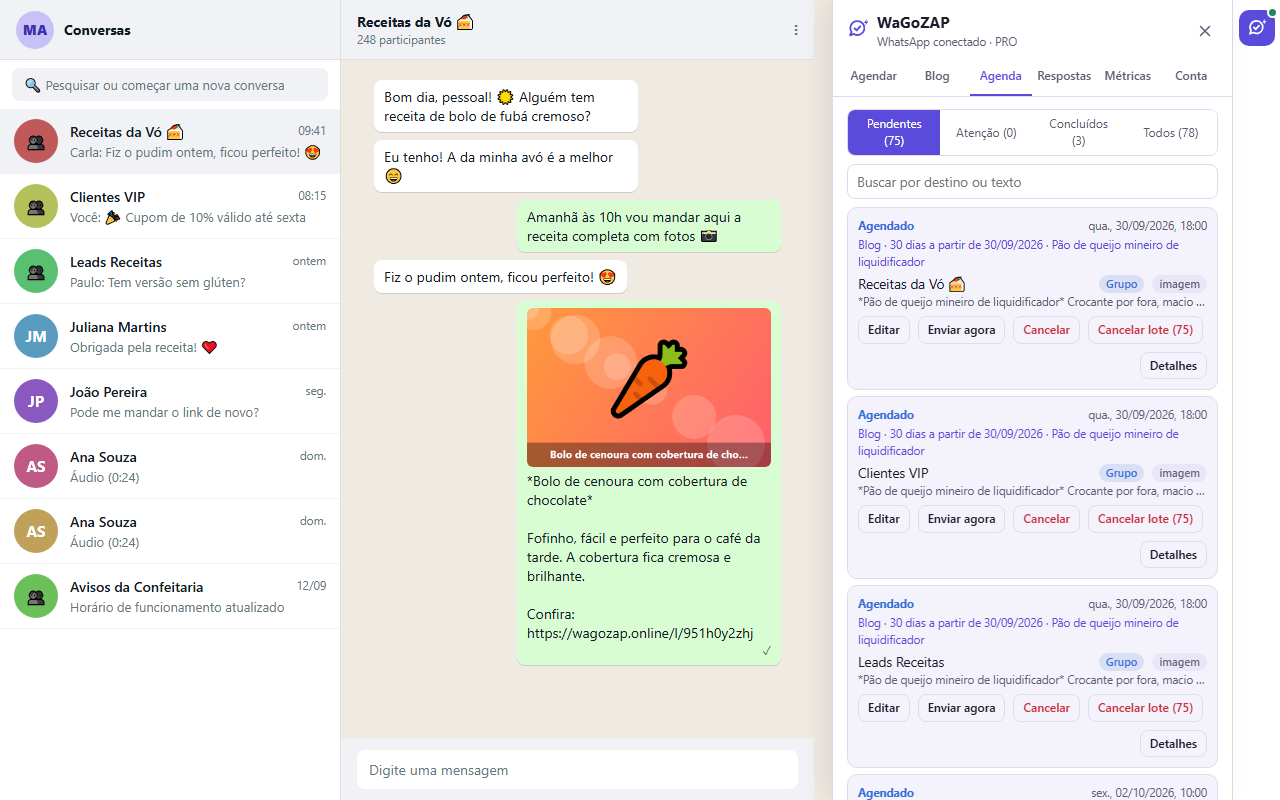Click the MA profile avatar
This screenshot has width=1280, height=800.
click(x=35, y=30)
